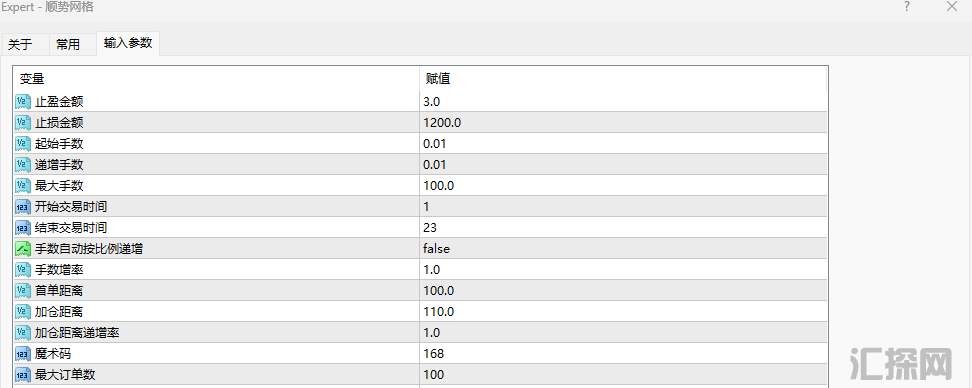Click the icon next to 起始手数
This screenshot has height=388, width=972.
[23, 144]
